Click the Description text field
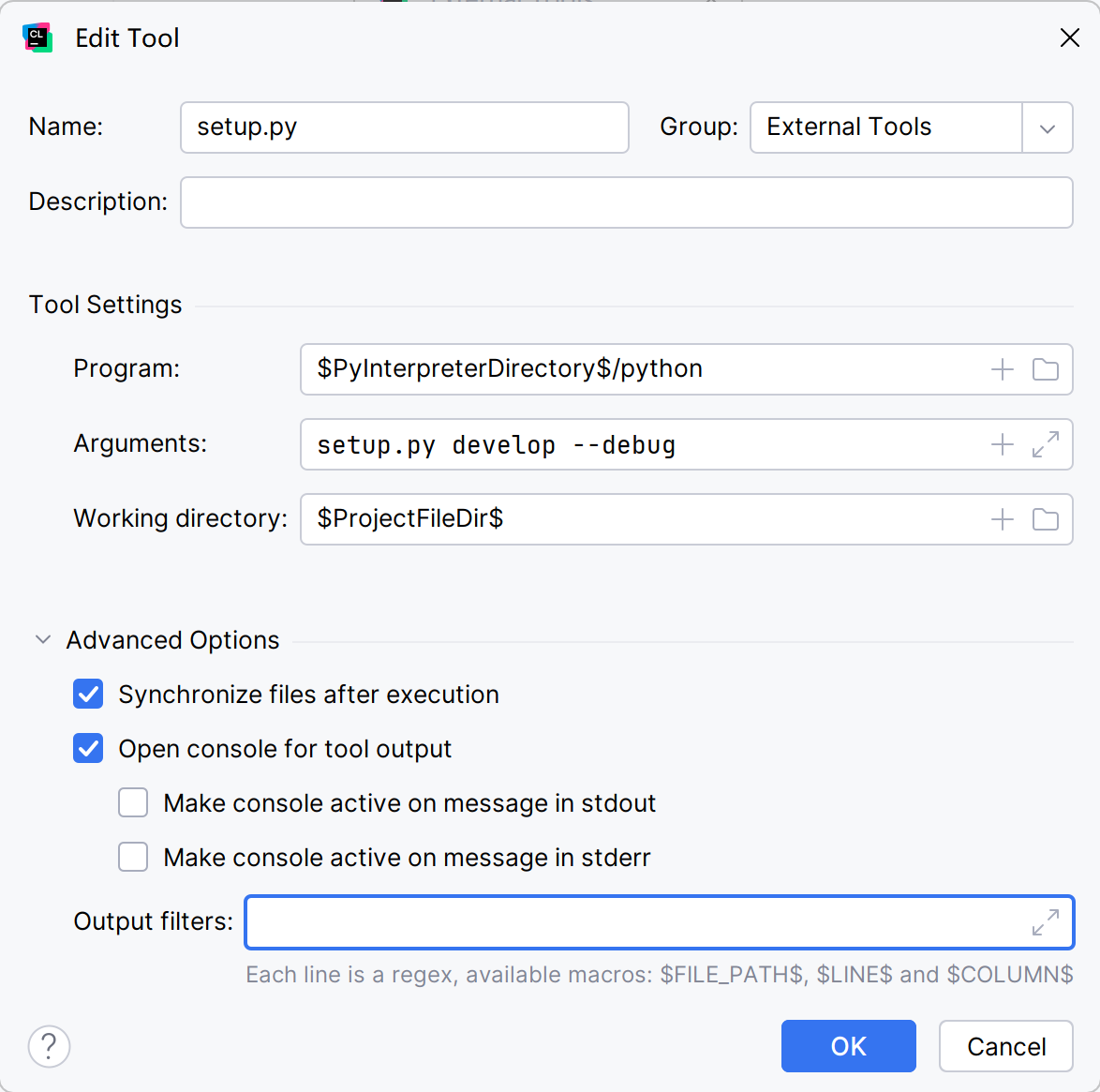The image size is (1100, 1092). 626,202
